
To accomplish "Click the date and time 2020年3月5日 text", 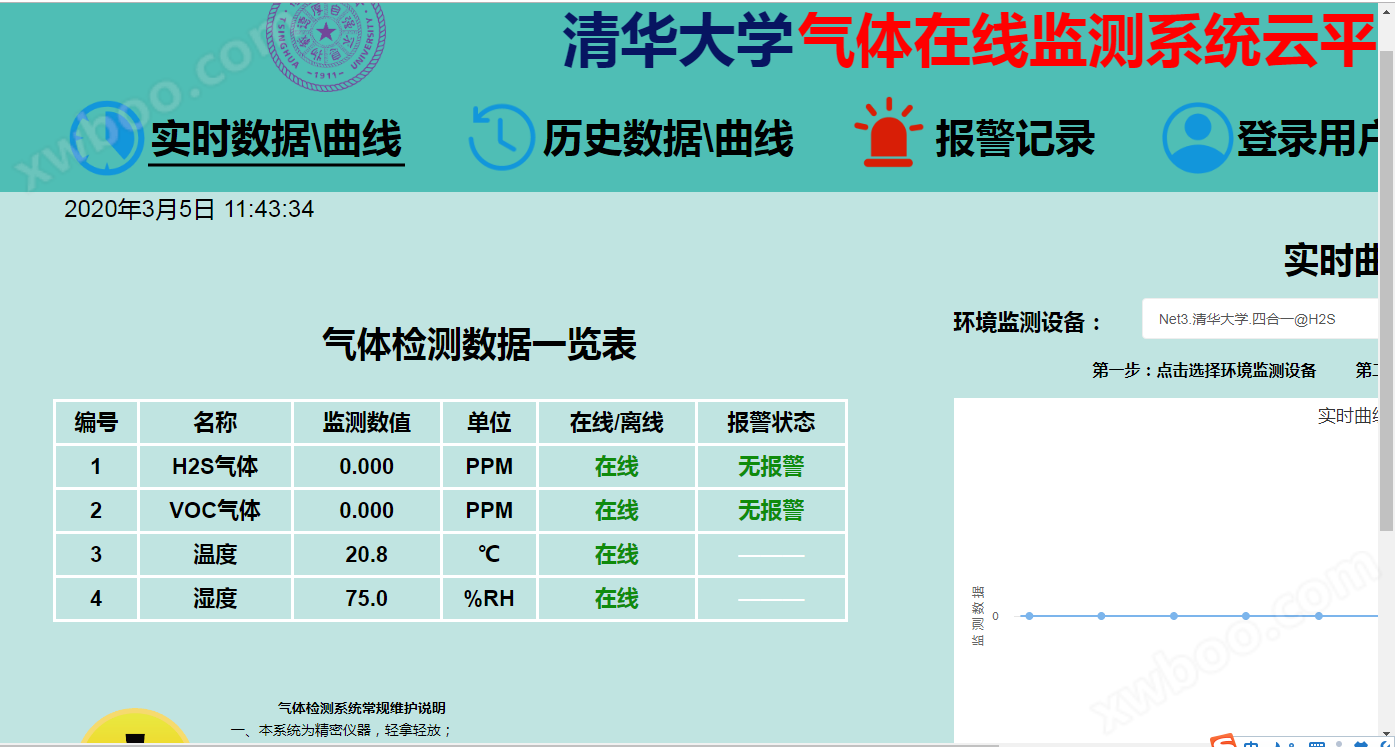I will 189,209.
